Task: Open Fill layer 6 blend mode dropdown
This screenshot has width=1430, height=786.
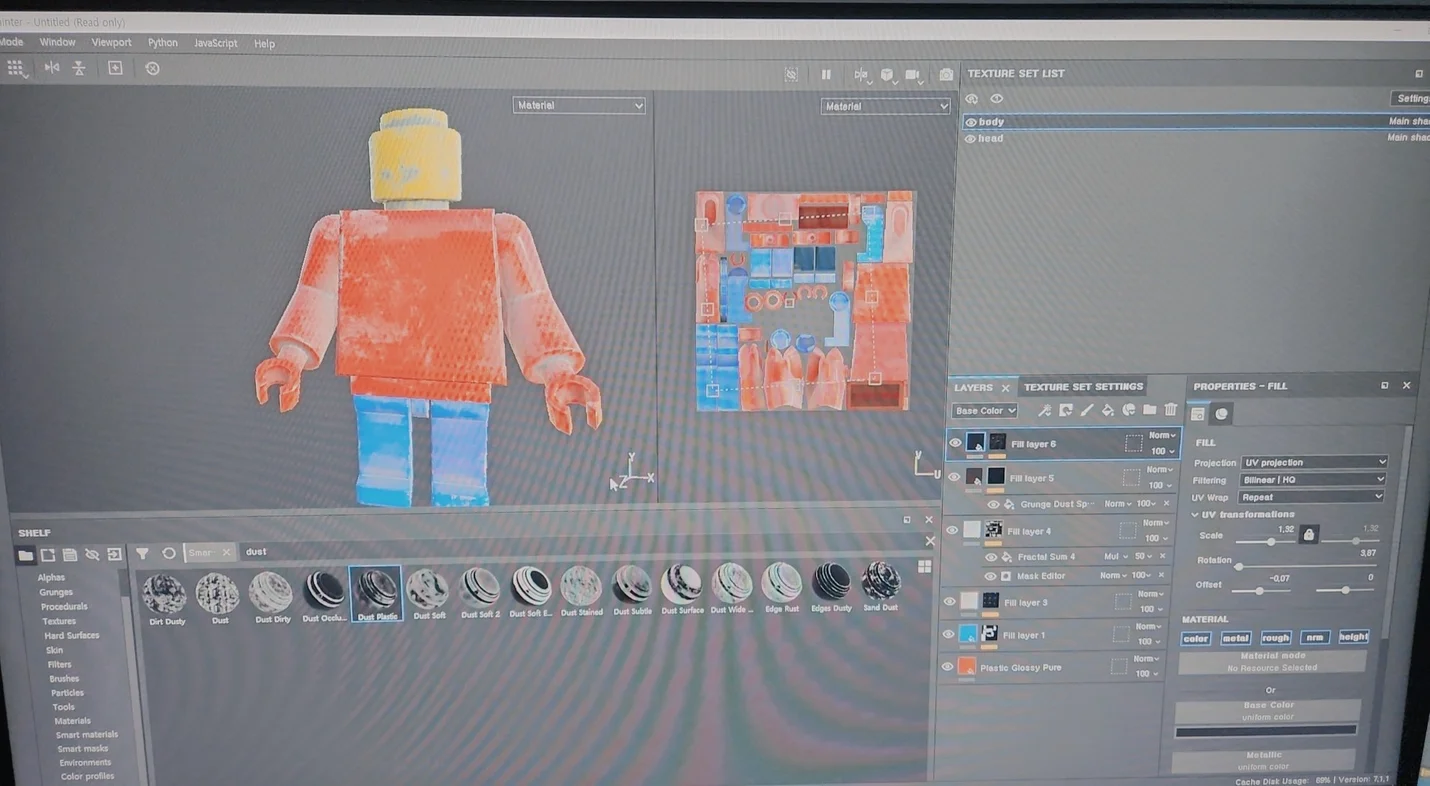Action: (1162, 435)
